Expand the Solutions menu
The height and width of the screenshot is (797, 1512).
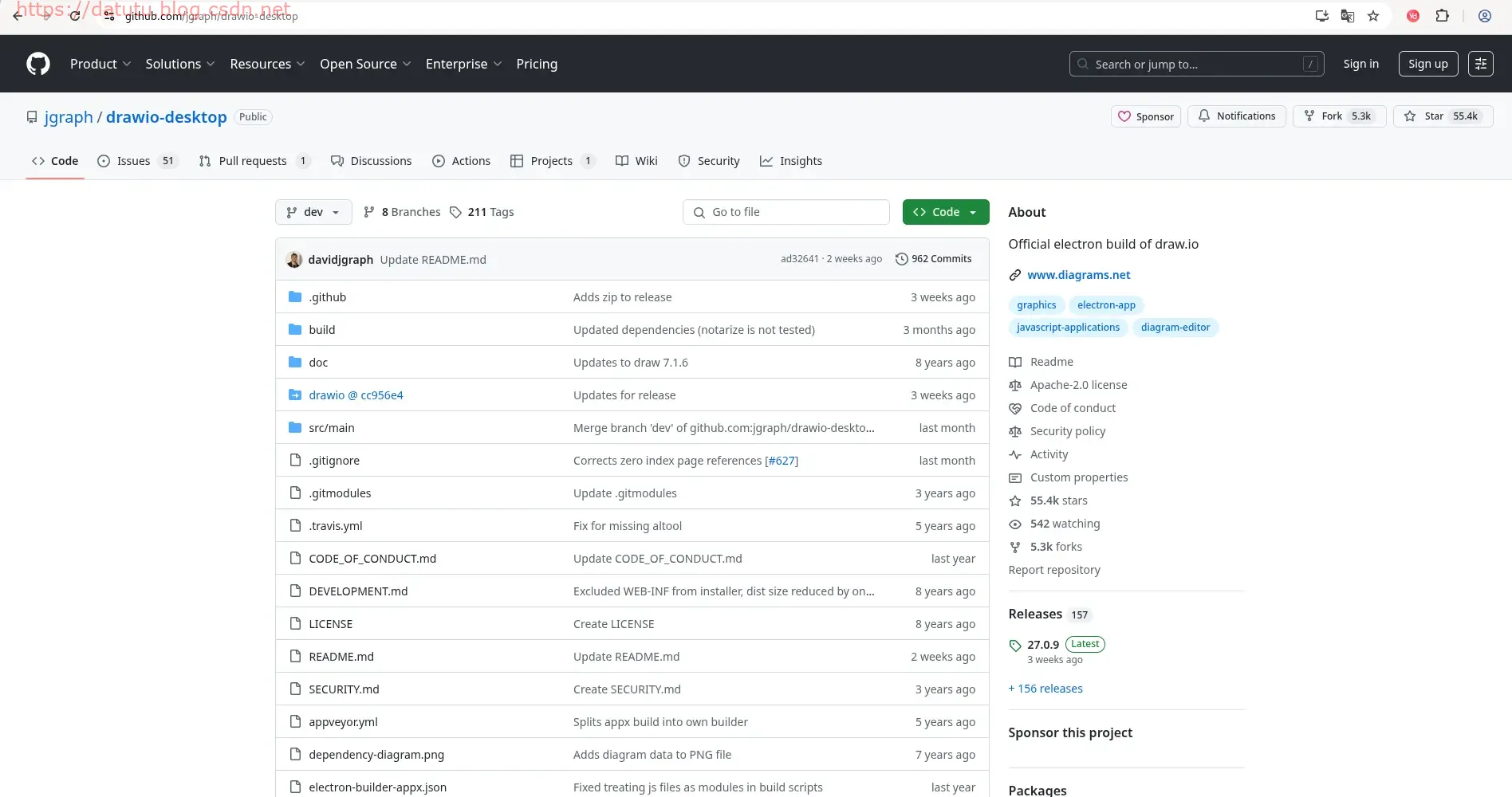tap(180, 64)
